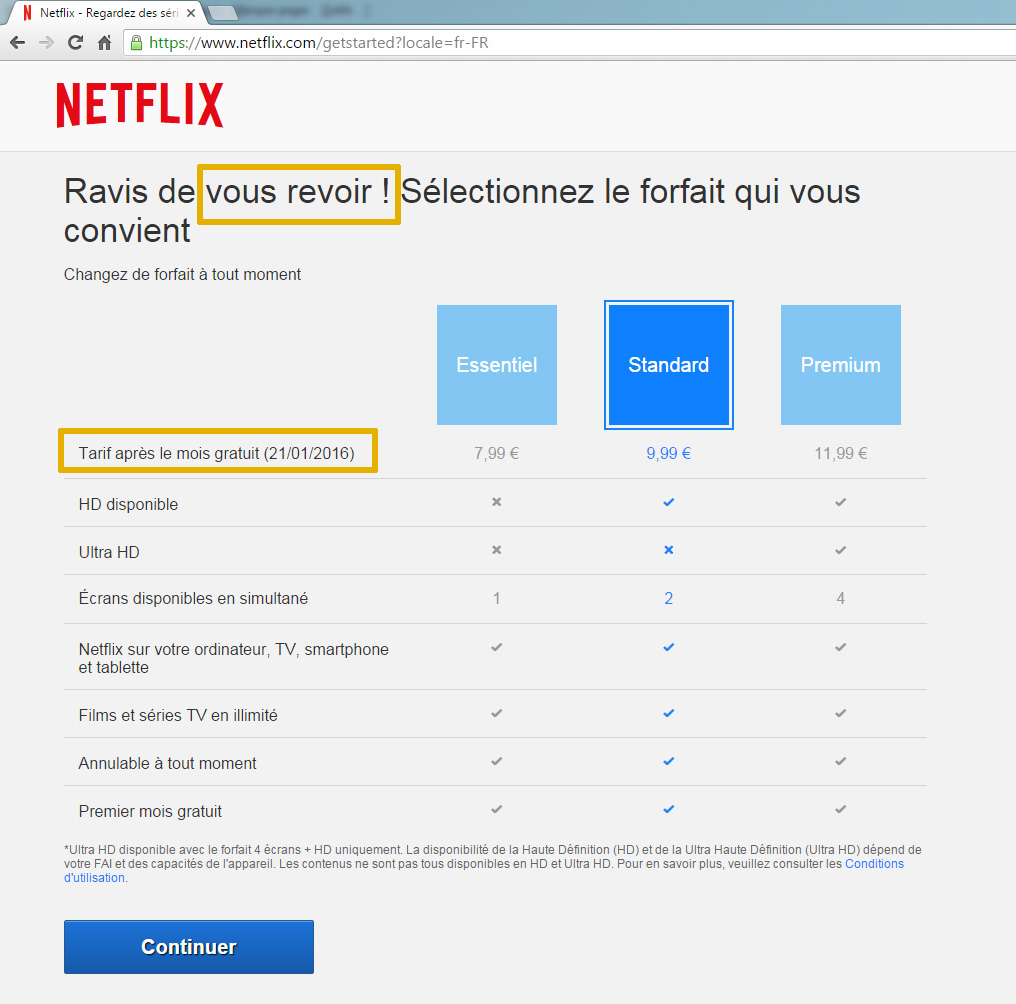
Task: Click Premium's checkmark in Films et séries TV row
Action: 840,713
